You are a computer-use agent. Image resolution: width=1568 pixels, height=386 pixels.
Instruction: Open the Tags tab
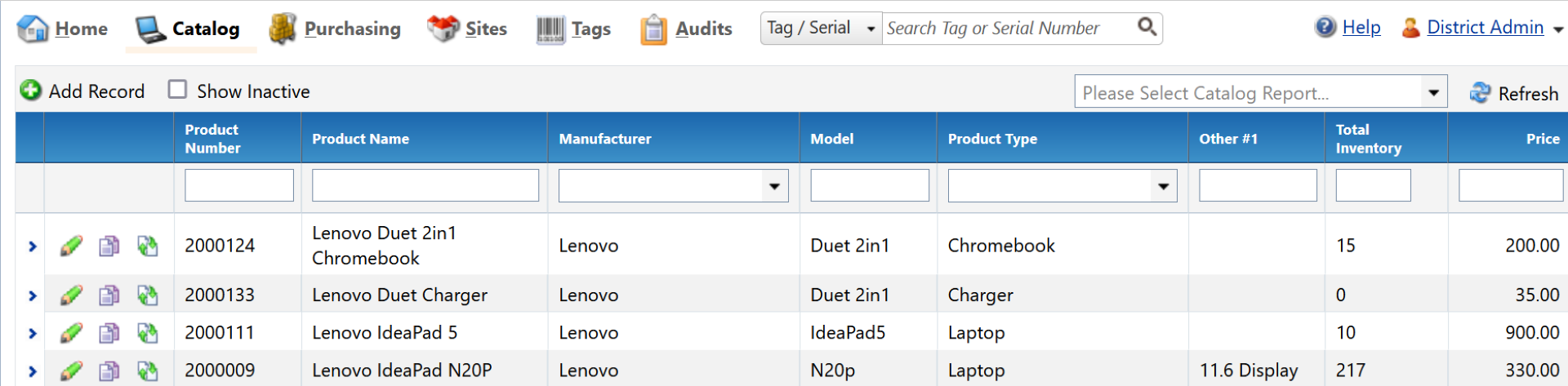(573, 29)
